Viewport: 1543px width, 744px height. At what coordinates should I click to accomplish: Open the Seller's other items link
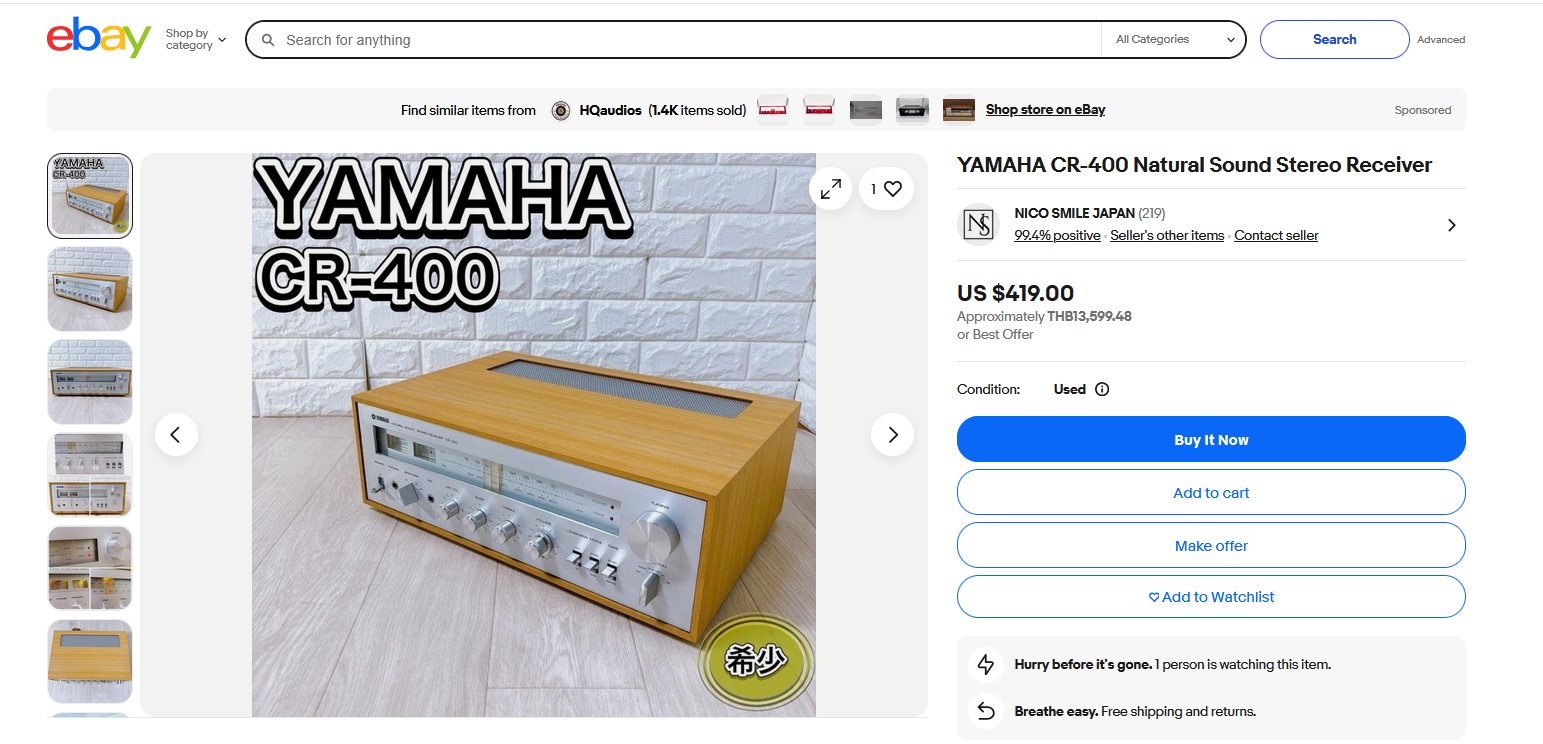[1167, 235]
